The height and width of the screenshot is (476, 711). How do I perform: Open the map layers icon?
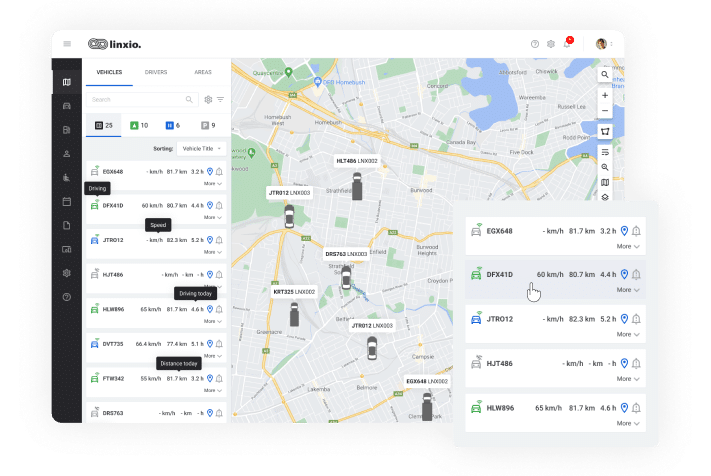(605, 197)
